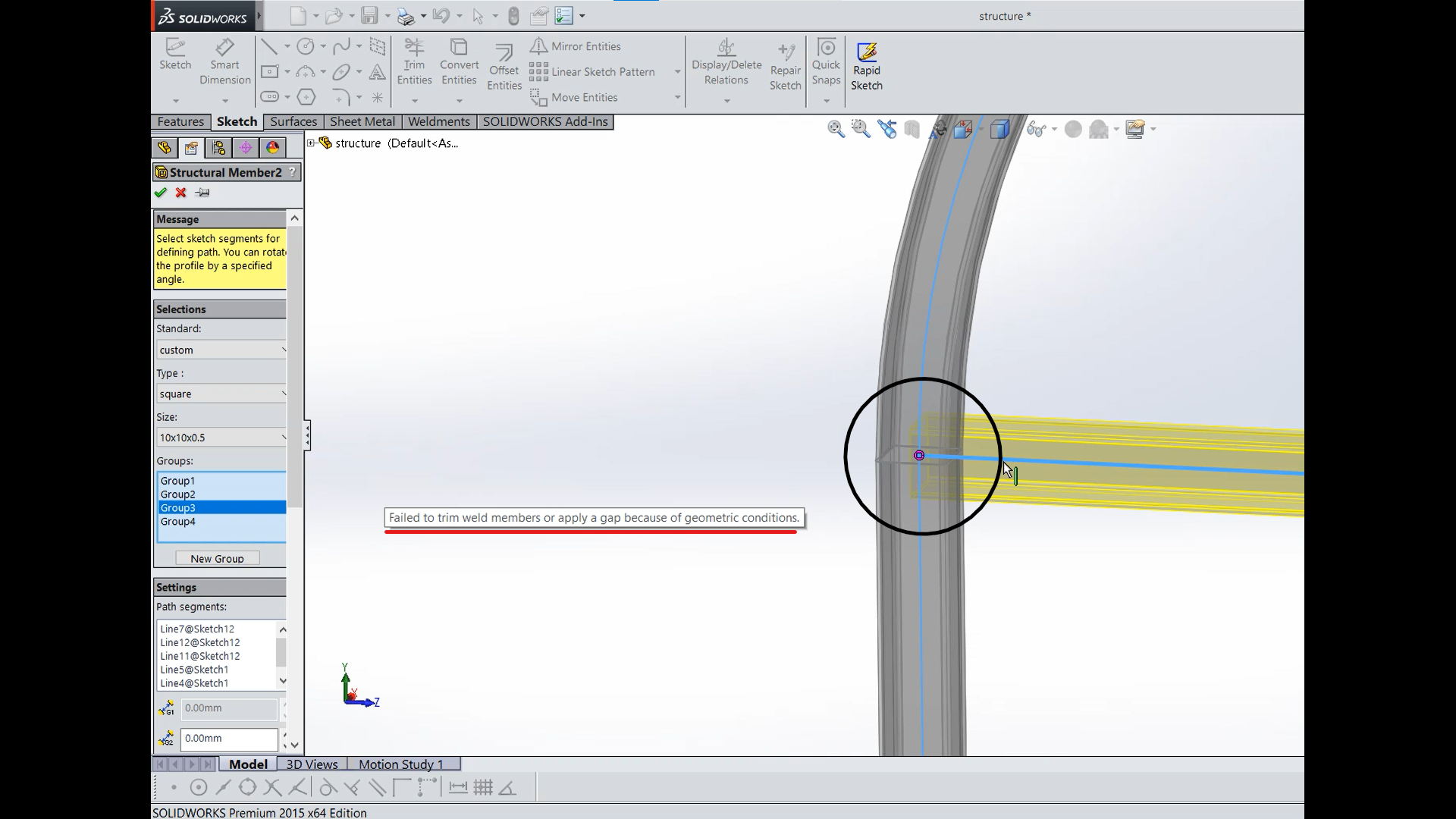Open the Motion Study 1 tab

[x=401, y=764]
